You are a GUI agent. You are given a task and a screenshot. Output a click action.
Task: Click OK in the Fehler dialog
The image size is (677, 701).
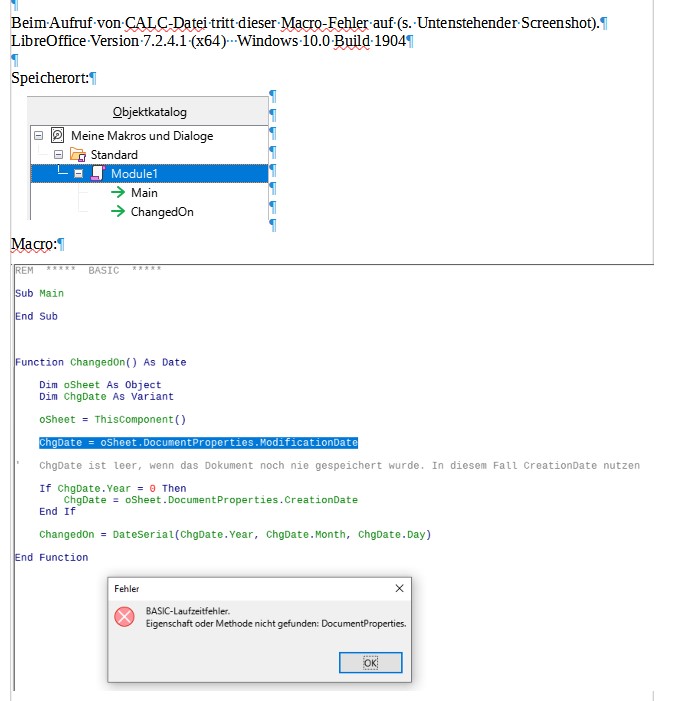(x=370, y=662)
